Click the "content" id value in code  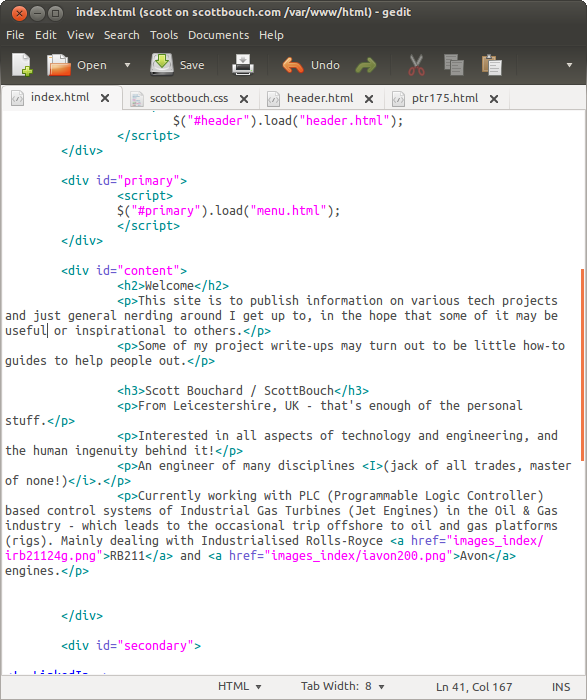148,271
